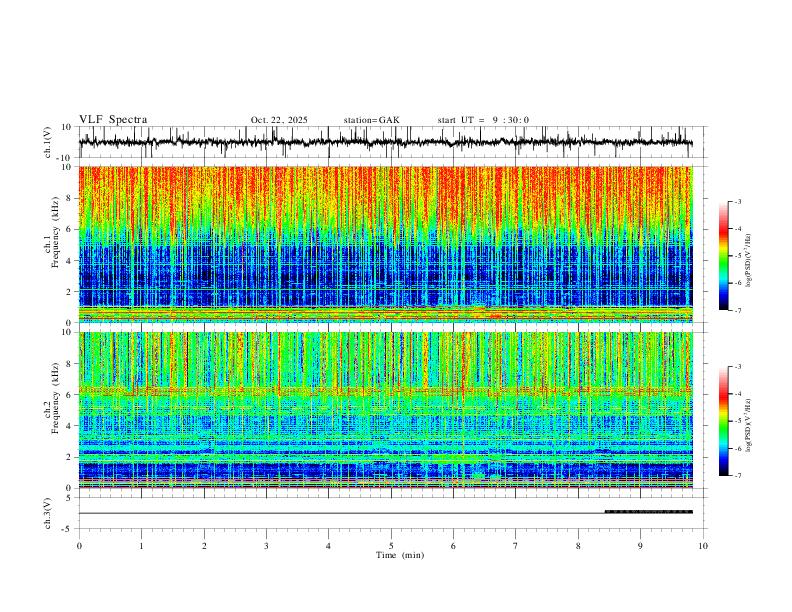Click the "-7" label on ch.2 colorbar

coord(737,476)
